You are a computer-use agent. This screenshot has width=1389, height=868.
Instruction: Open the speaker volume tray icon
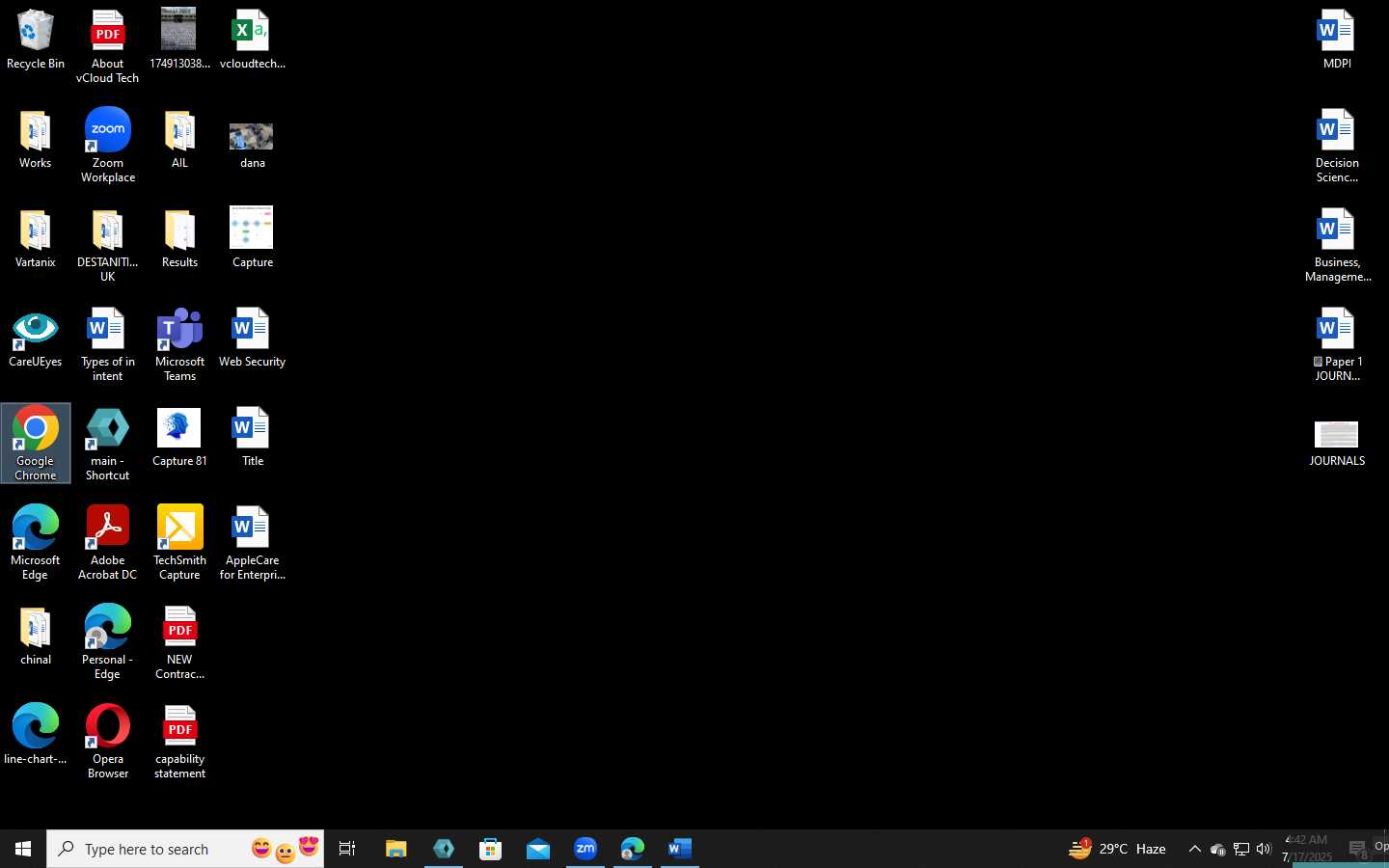[1264, 849]
